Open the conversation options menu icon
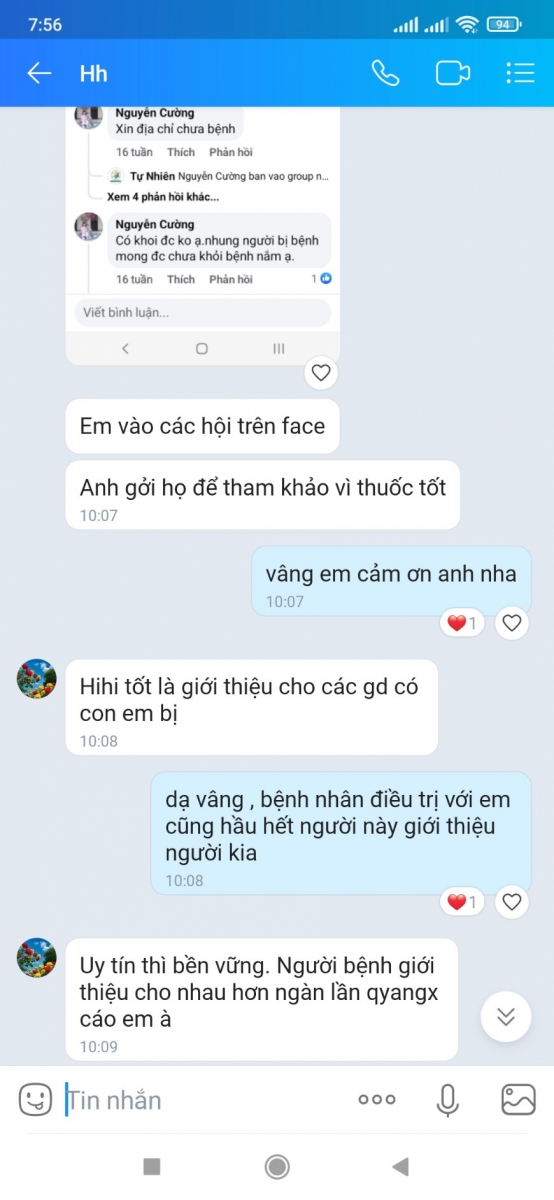 520,73
